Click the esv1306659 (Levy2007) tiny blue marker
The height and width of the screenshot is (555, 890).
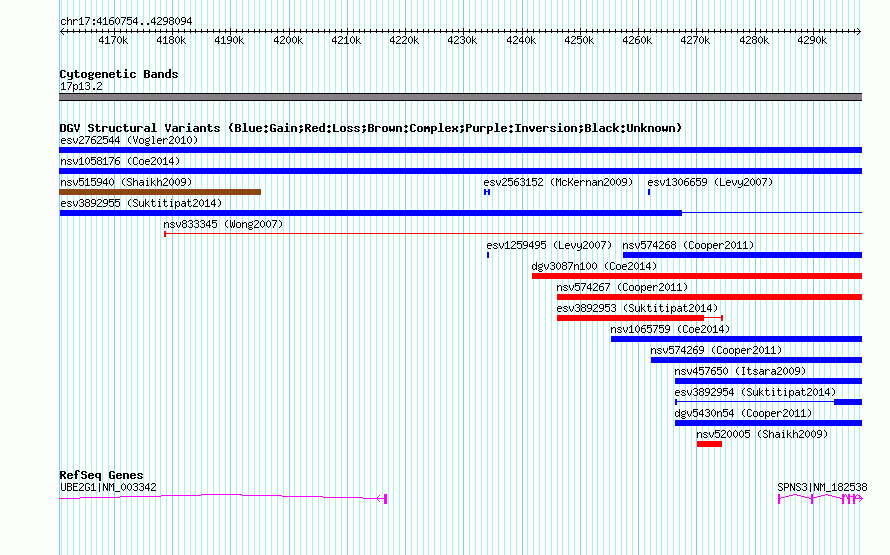(x=649, y=192)
